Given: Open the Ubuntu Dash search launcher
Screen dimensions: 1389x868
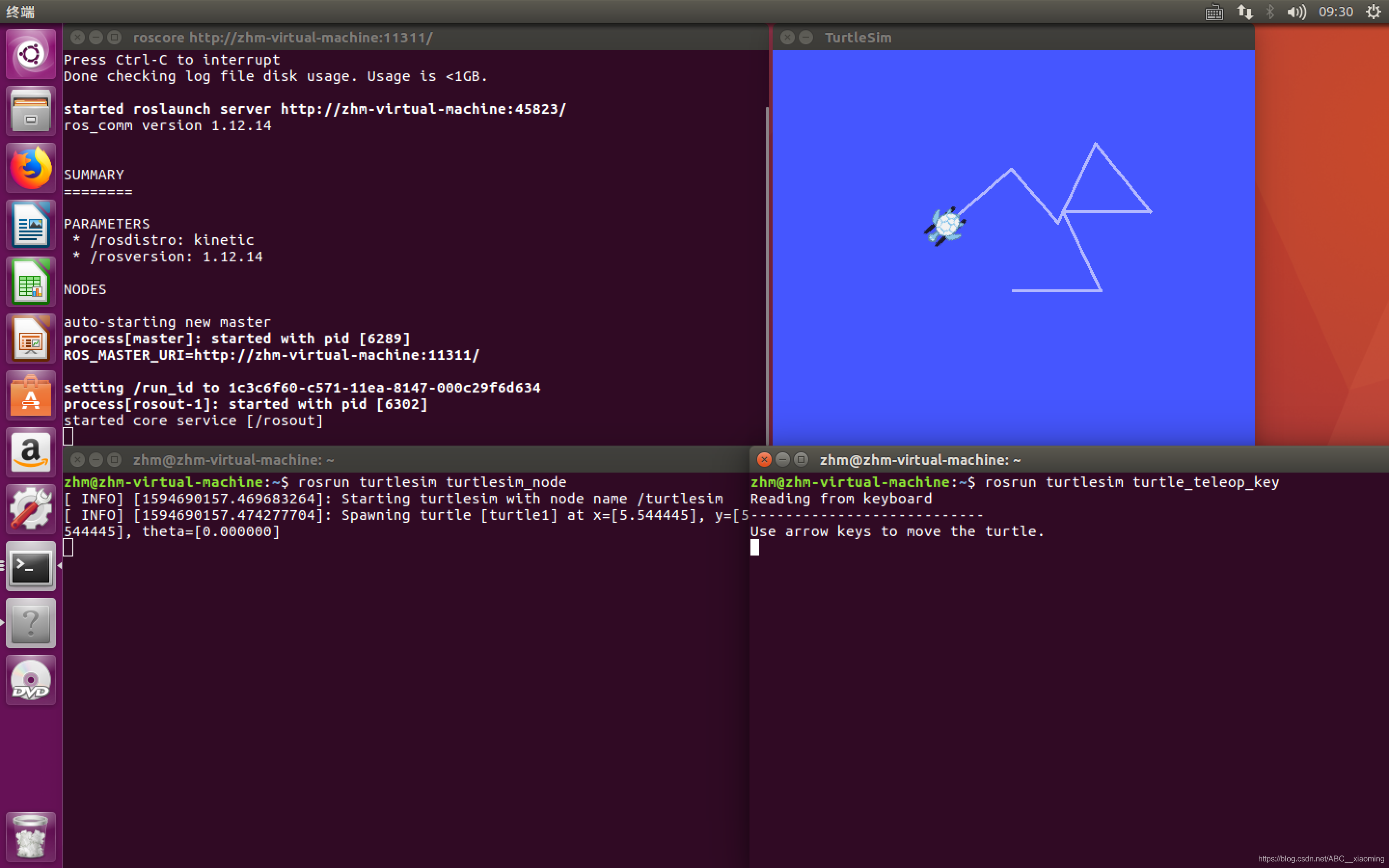Looking at the screenshot, I should click(x=30, y=54).
